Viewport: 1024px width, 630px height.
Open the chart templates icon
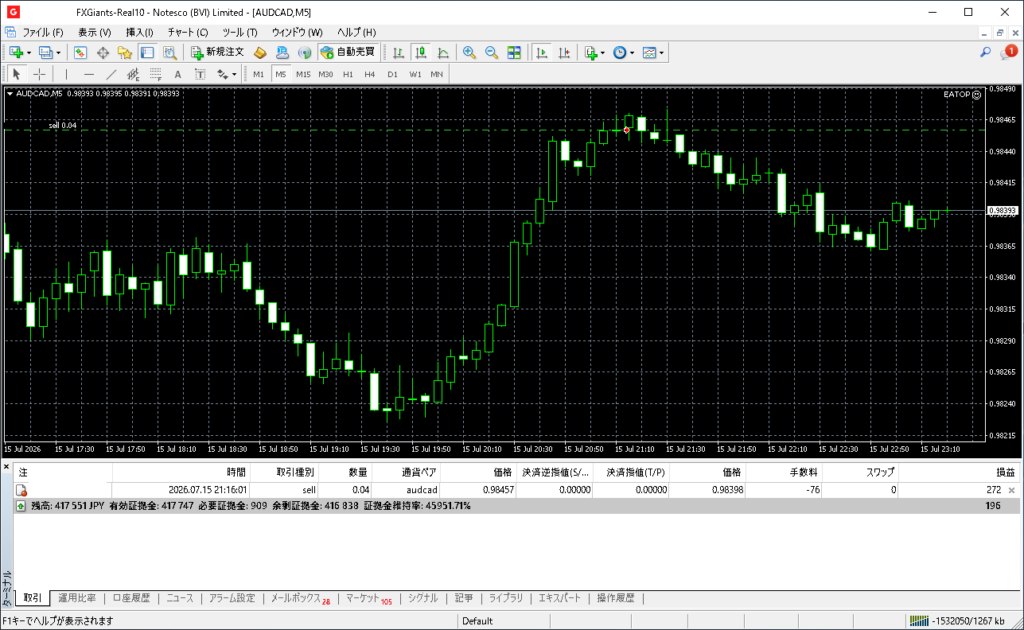point(649,53)
